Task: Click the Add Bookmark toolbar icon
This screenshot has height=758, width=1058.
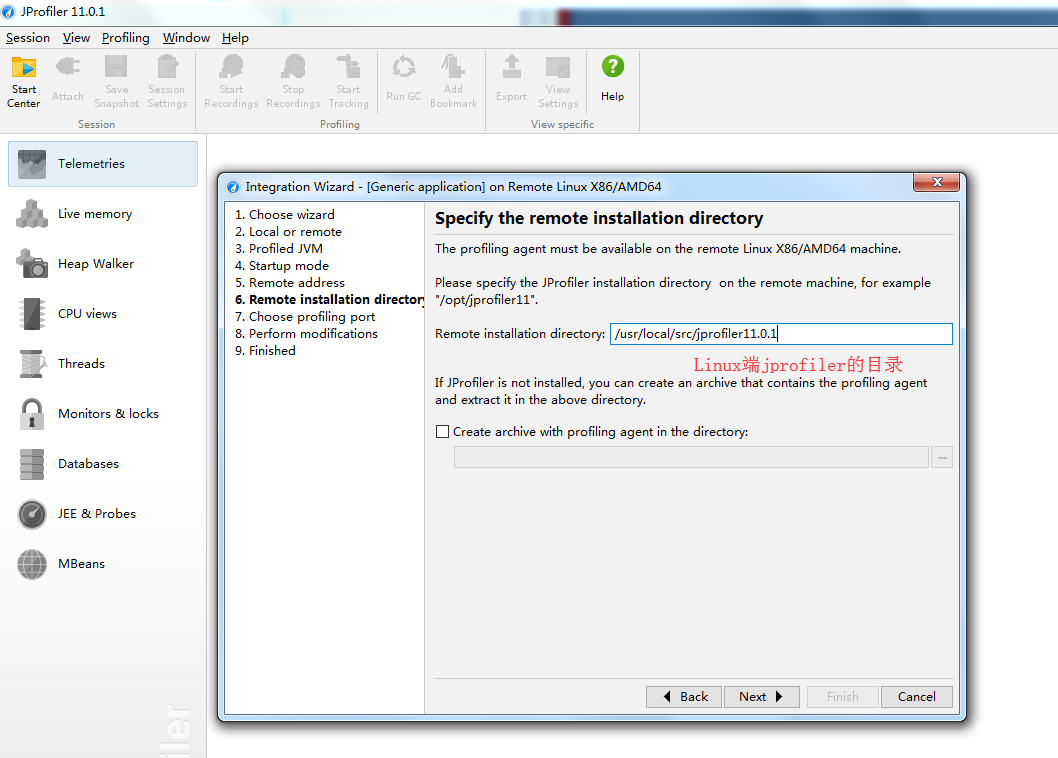Action: (453, 82)
